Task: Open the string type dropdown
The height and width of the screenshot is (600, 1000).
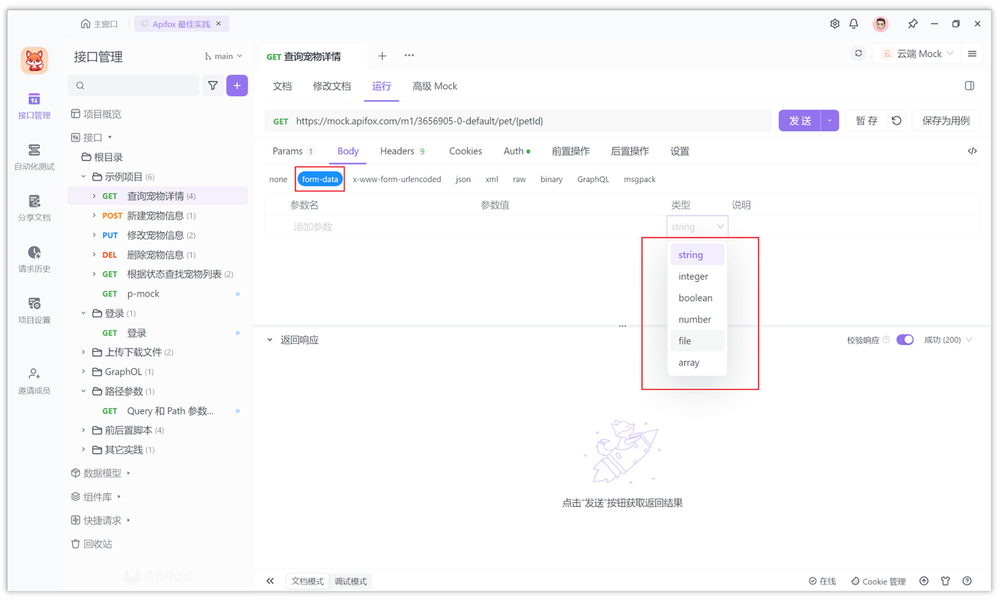Action: coord(697,226)
